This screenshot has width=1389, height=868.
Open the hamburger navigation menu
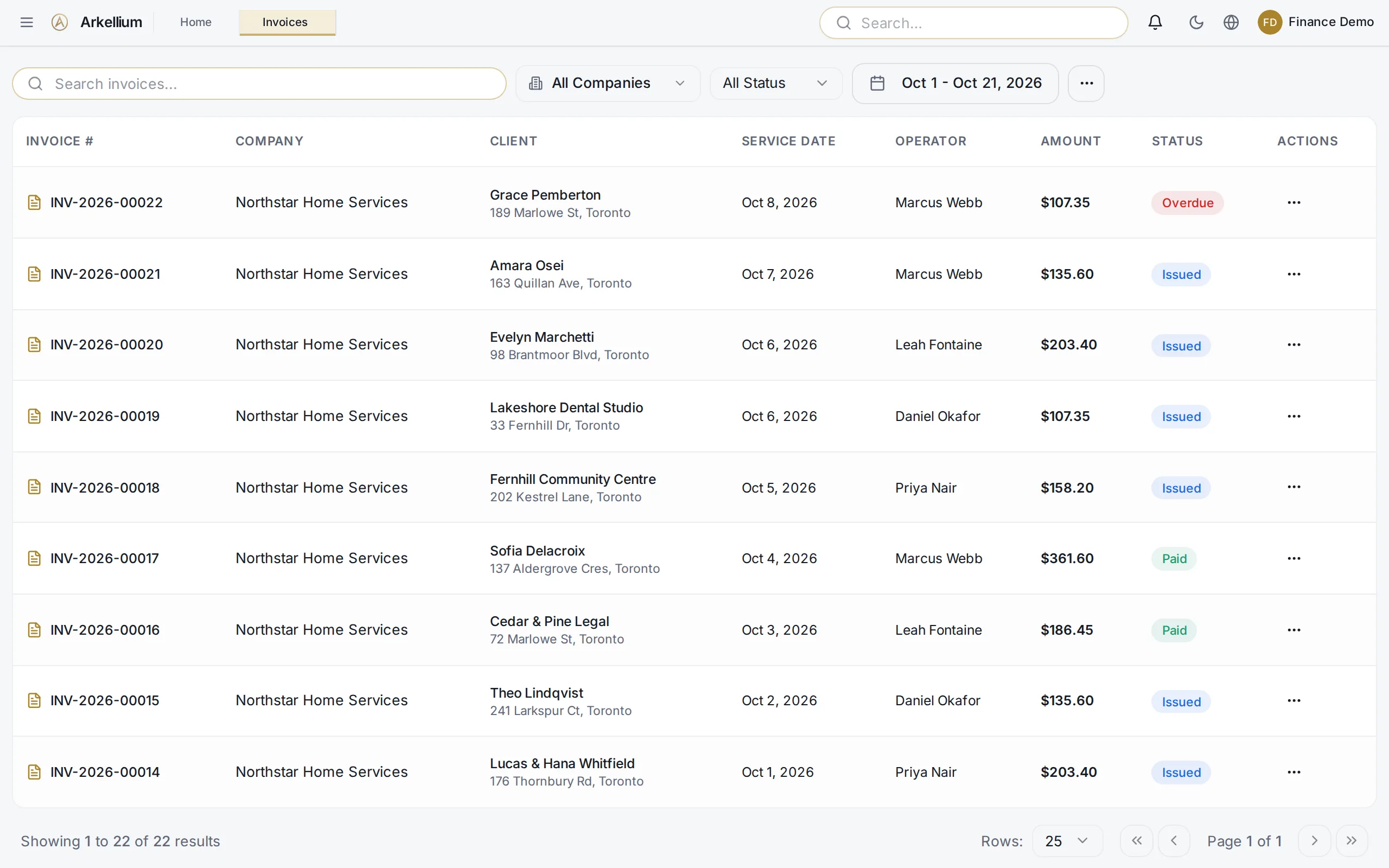(x=27, y=22)
